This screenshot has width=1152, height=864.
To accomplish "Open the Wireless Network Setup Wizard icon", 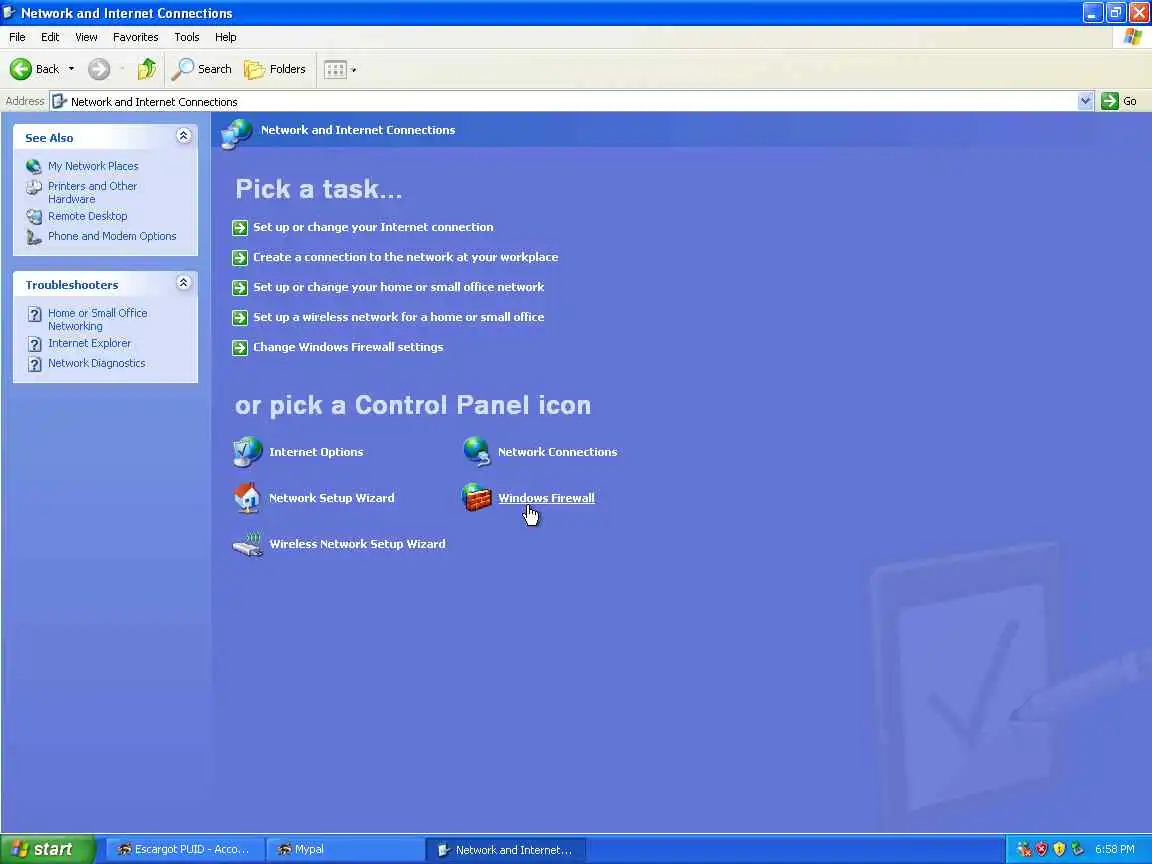I will pyautogui.click(x=248, y=544).
